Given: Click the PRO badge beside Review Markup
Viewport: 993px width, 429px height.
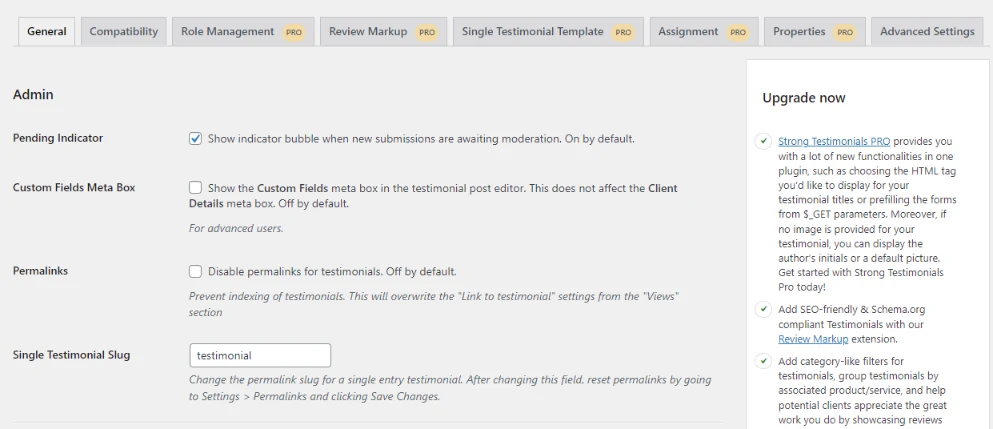Looking at the screenshot, I should [427, 32].
